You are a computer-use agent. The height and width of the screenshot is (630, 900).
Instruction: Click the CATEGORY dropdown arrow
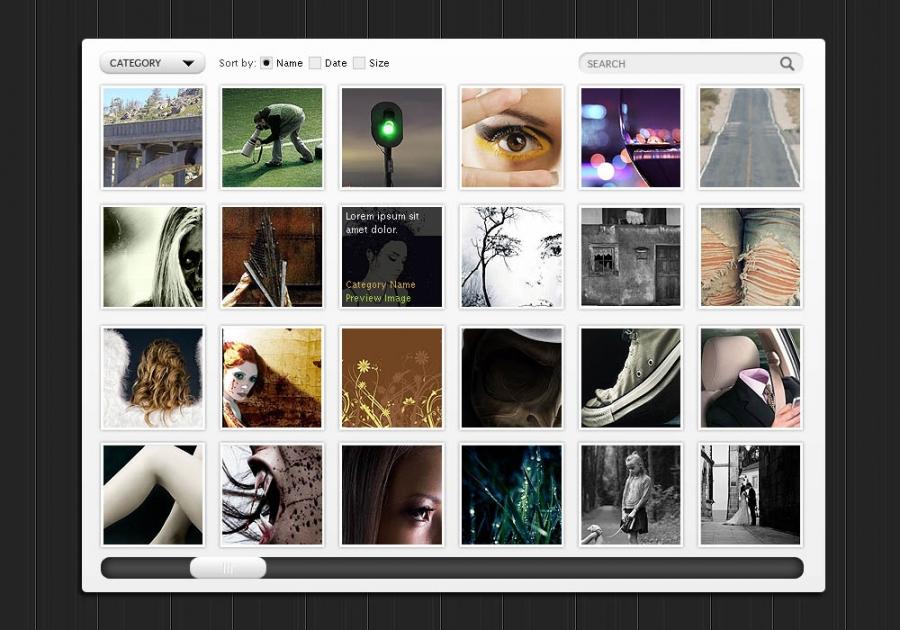(x=188, y=64)
